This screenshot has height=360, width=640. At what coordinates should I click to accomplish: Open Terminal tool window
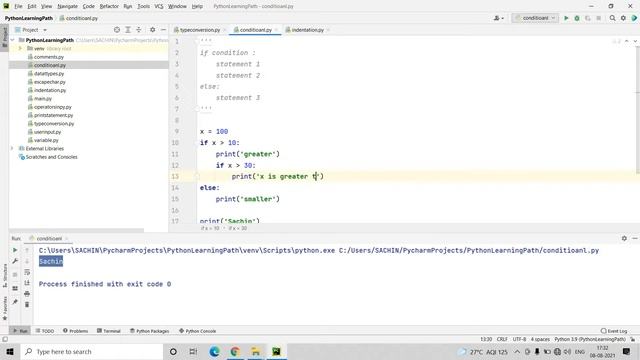click(x=109, y=331)
